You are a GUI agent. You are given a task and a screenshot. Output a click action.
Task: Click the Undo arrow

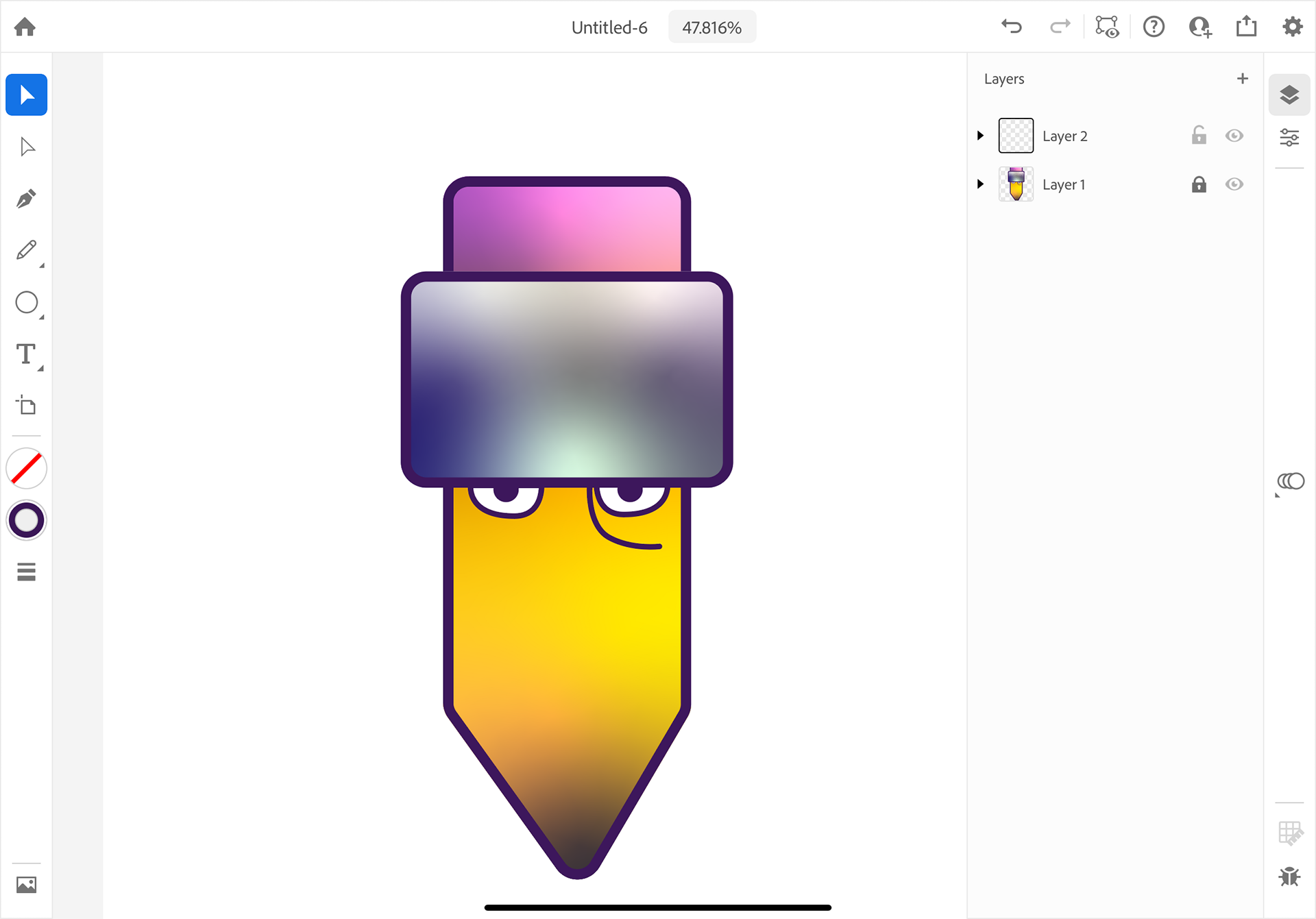pyautogui.click(x=1012, y=27)
